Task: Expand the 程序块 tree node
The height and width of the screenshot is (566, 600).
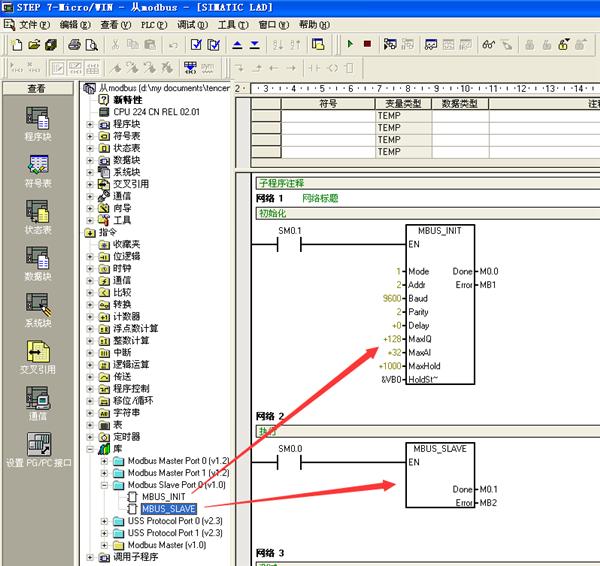Action: tap(90, 124)
